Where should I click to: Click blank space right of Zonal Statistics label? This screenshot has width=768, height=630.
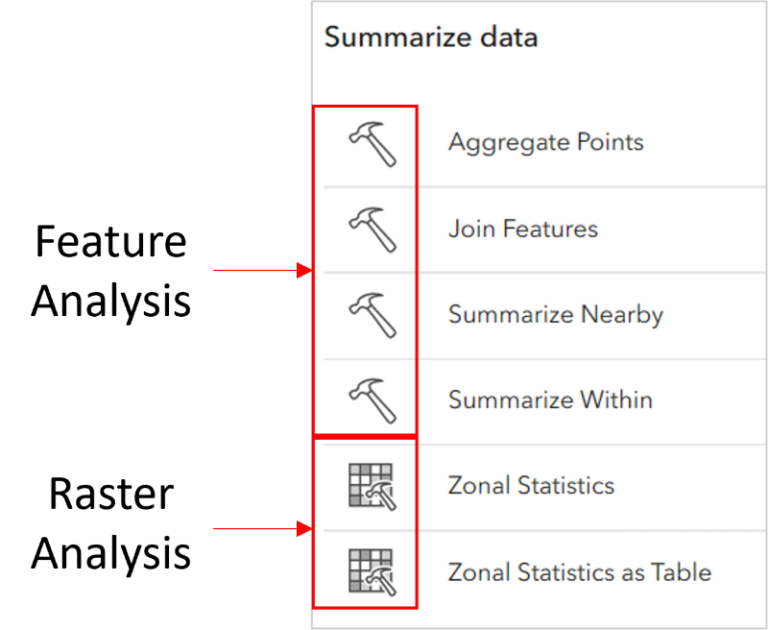(x=691, y=485)
